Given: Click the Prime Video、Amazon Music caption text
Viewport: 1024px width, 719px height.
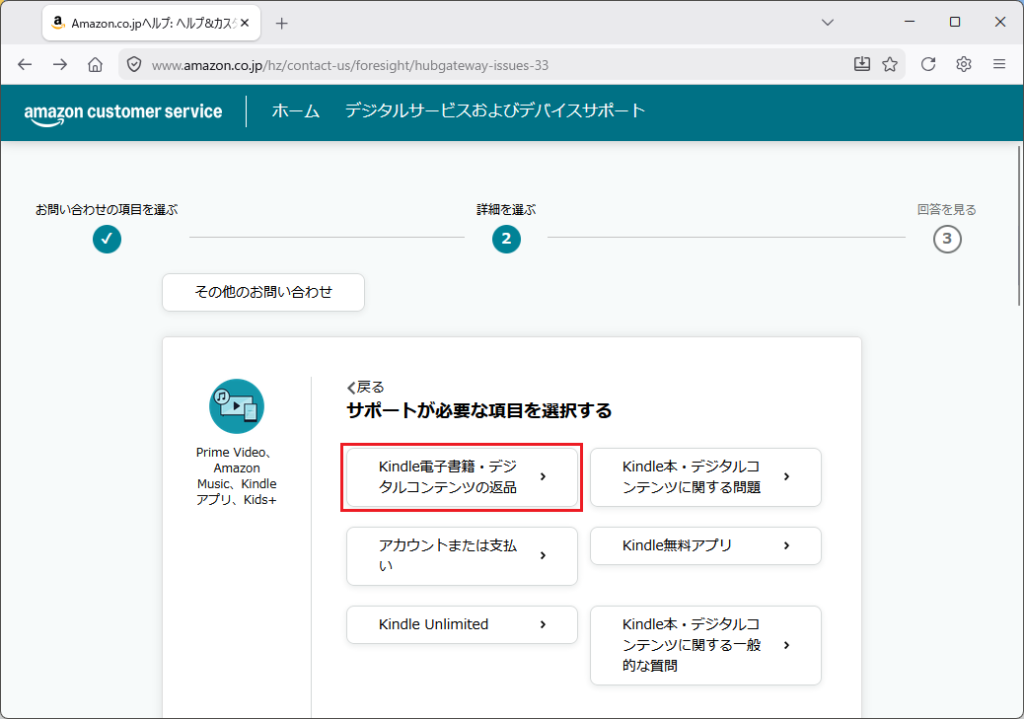Looking at the screenshot, I should click(x=236, y=476).
